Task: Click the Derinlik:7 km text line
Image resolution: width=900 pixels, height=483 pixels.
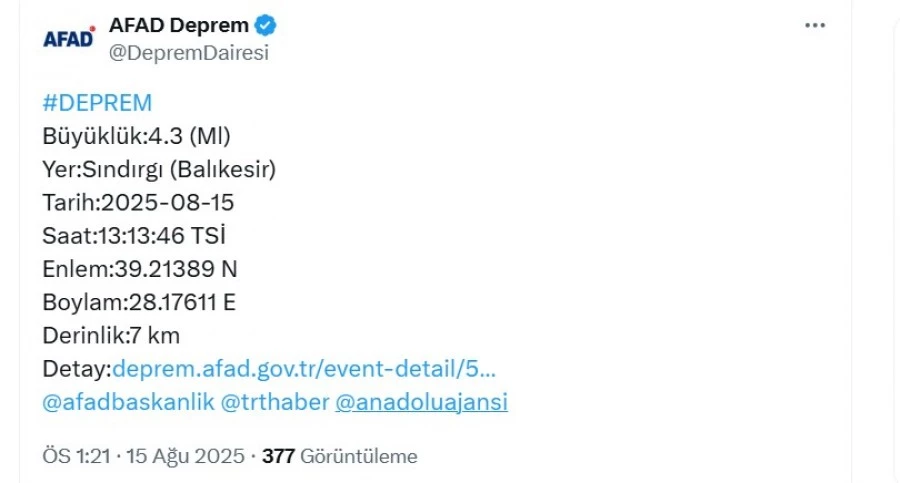Action: tap(111, 335)
